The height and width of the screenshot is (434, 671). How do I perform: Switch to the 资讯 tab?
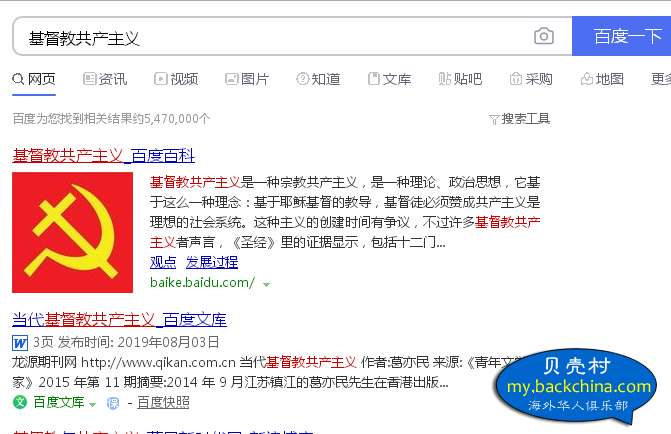pos(105,79)
